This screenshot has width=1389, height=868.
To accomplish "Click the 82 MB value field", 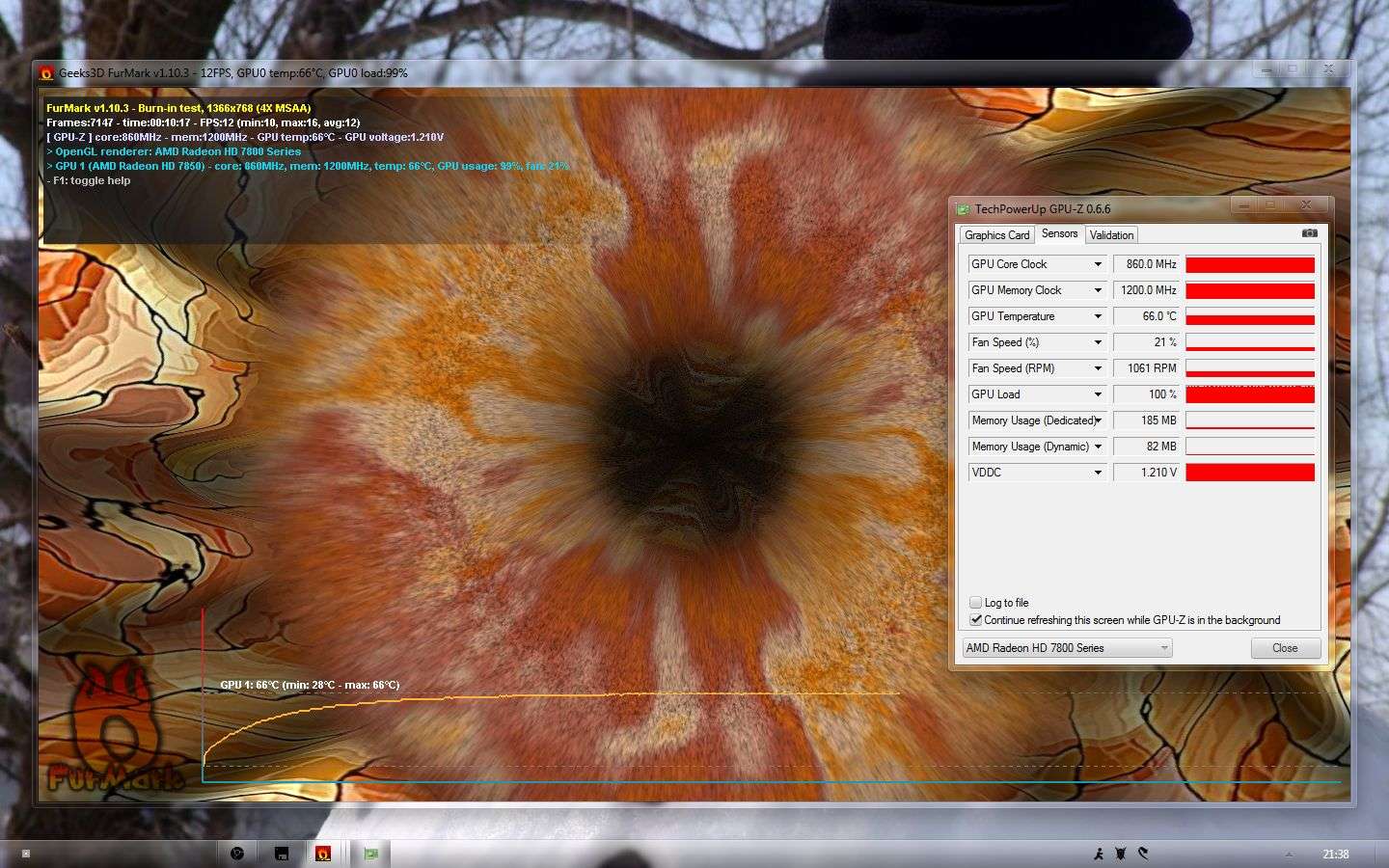I will [1147, 447].
